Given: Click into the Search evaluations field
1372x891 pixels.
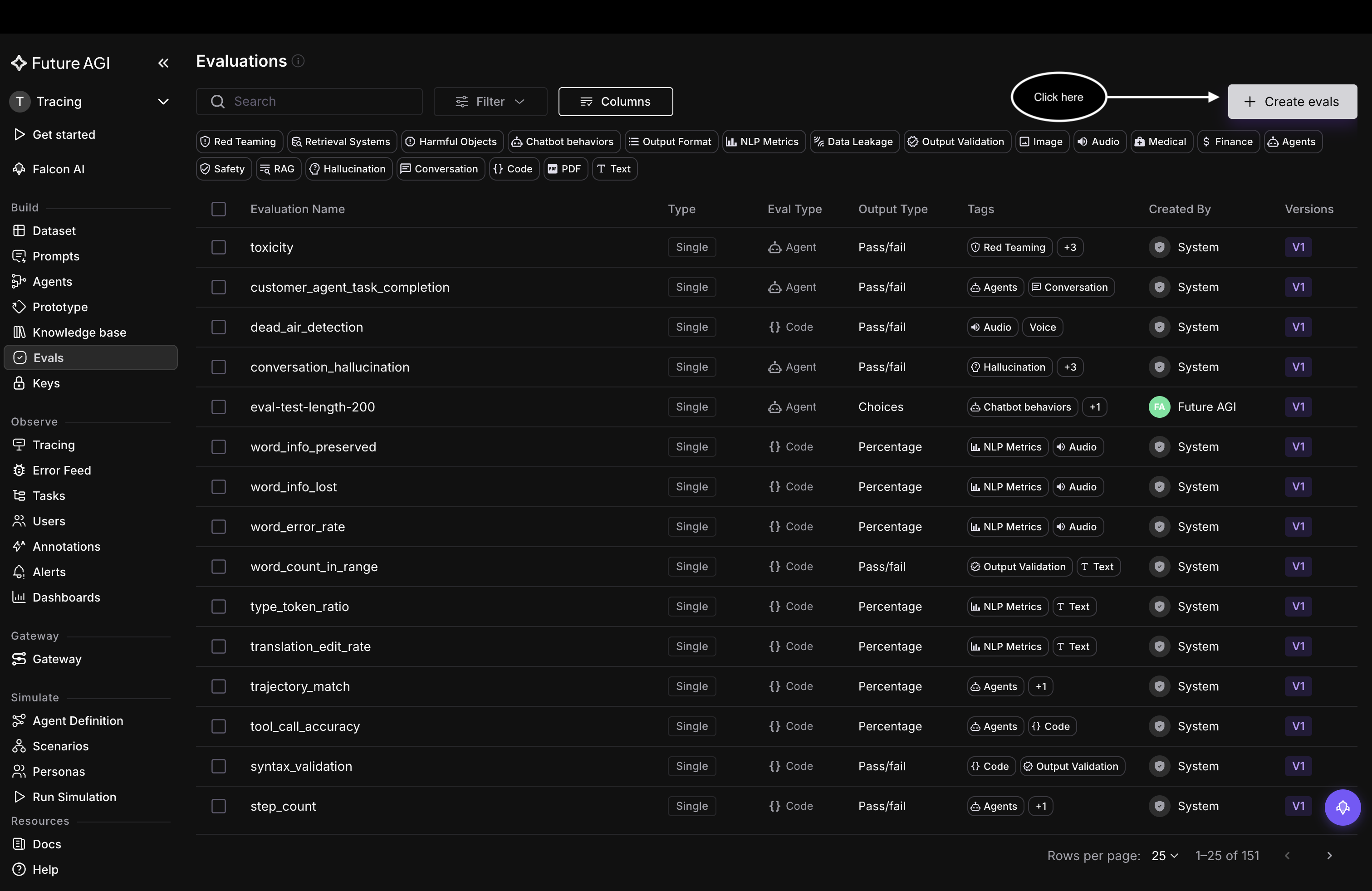Looking at the screenshot, I should click(309, 102).
